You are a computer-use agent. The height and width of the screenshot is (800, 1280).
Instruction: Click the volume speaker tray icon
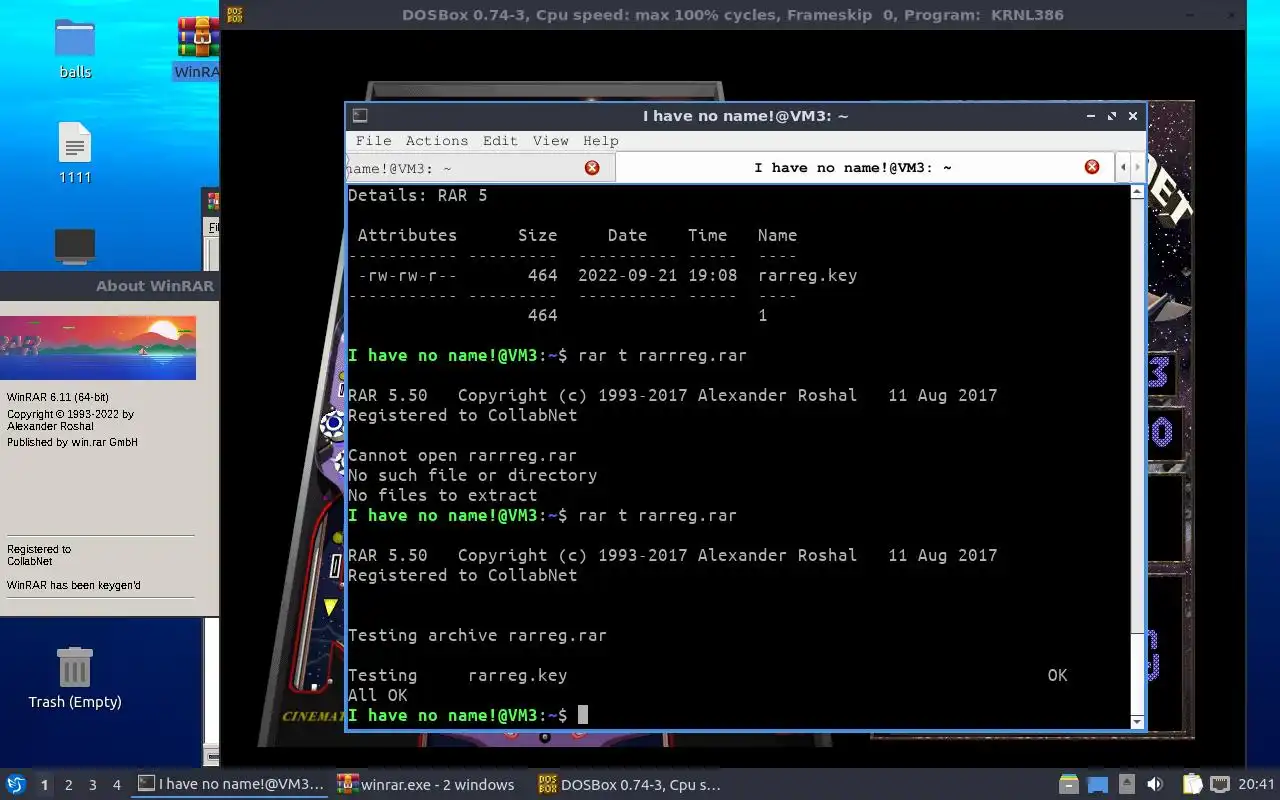coord(1154,784)
